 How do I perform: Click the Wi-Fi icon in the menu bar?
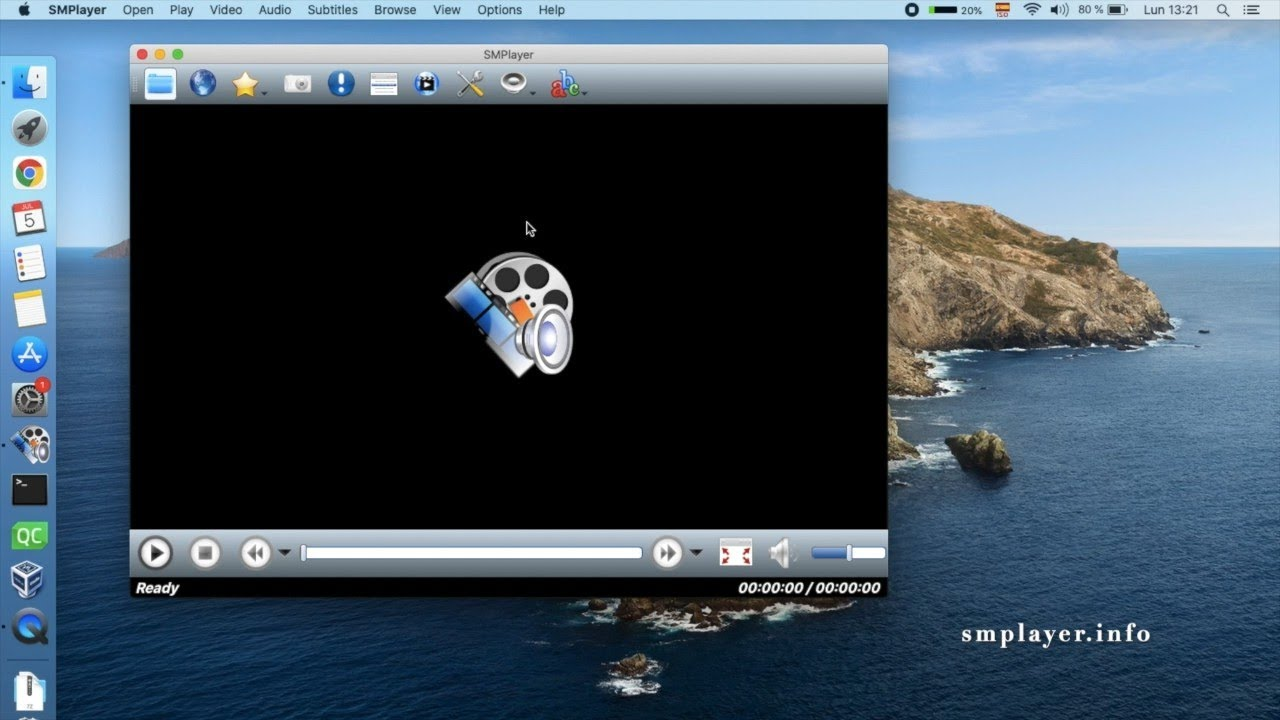tap(1032, 10)
